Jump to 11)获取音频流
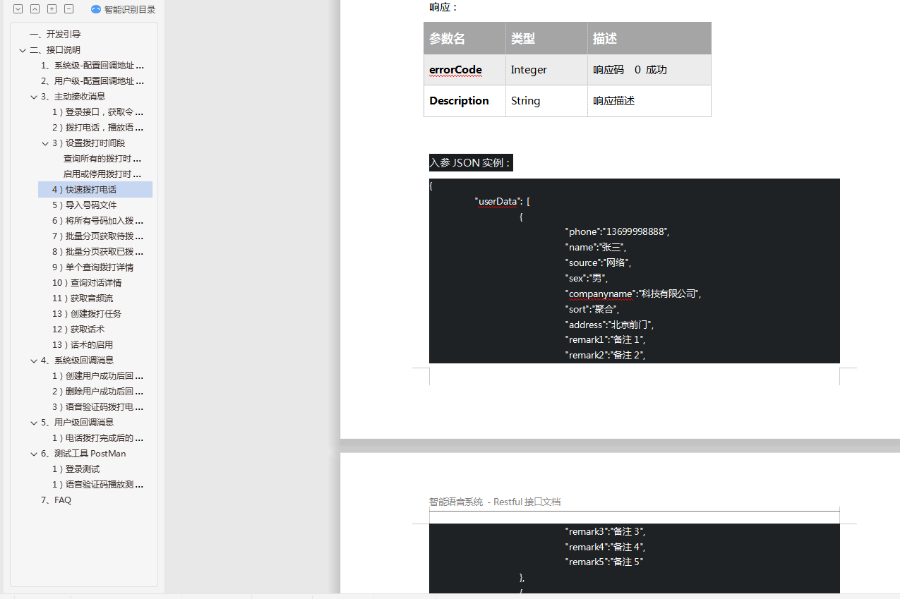This screenshot has width=900, height=599. click(x=83, y=298)
